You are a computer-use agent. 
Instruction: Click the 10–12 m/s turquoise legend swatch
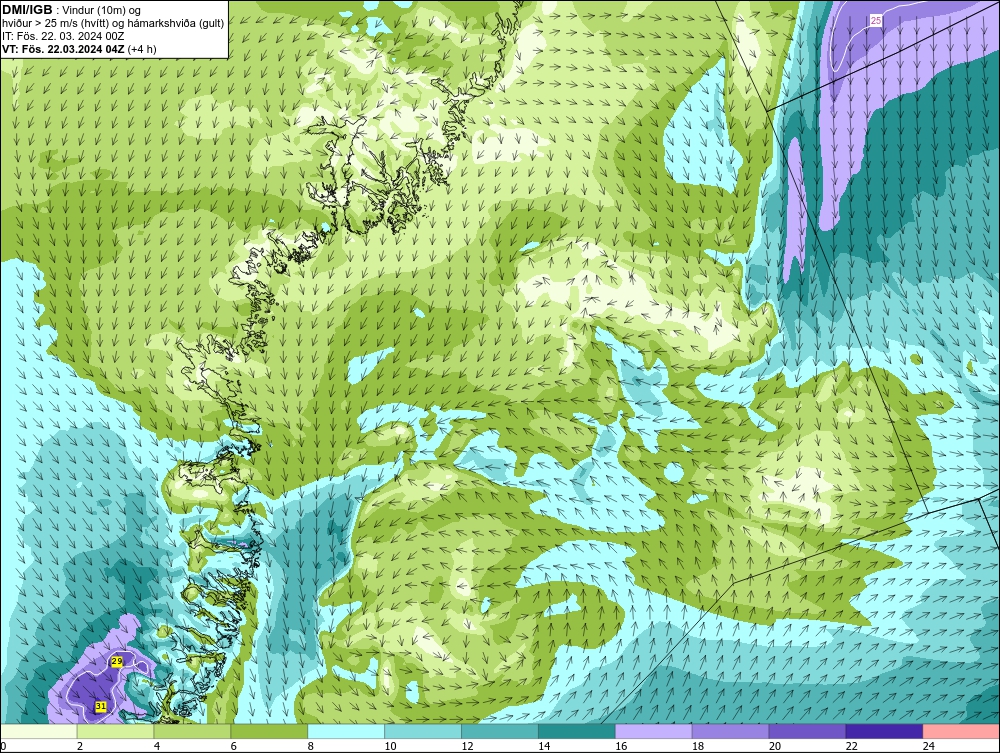tap(423, 731)
